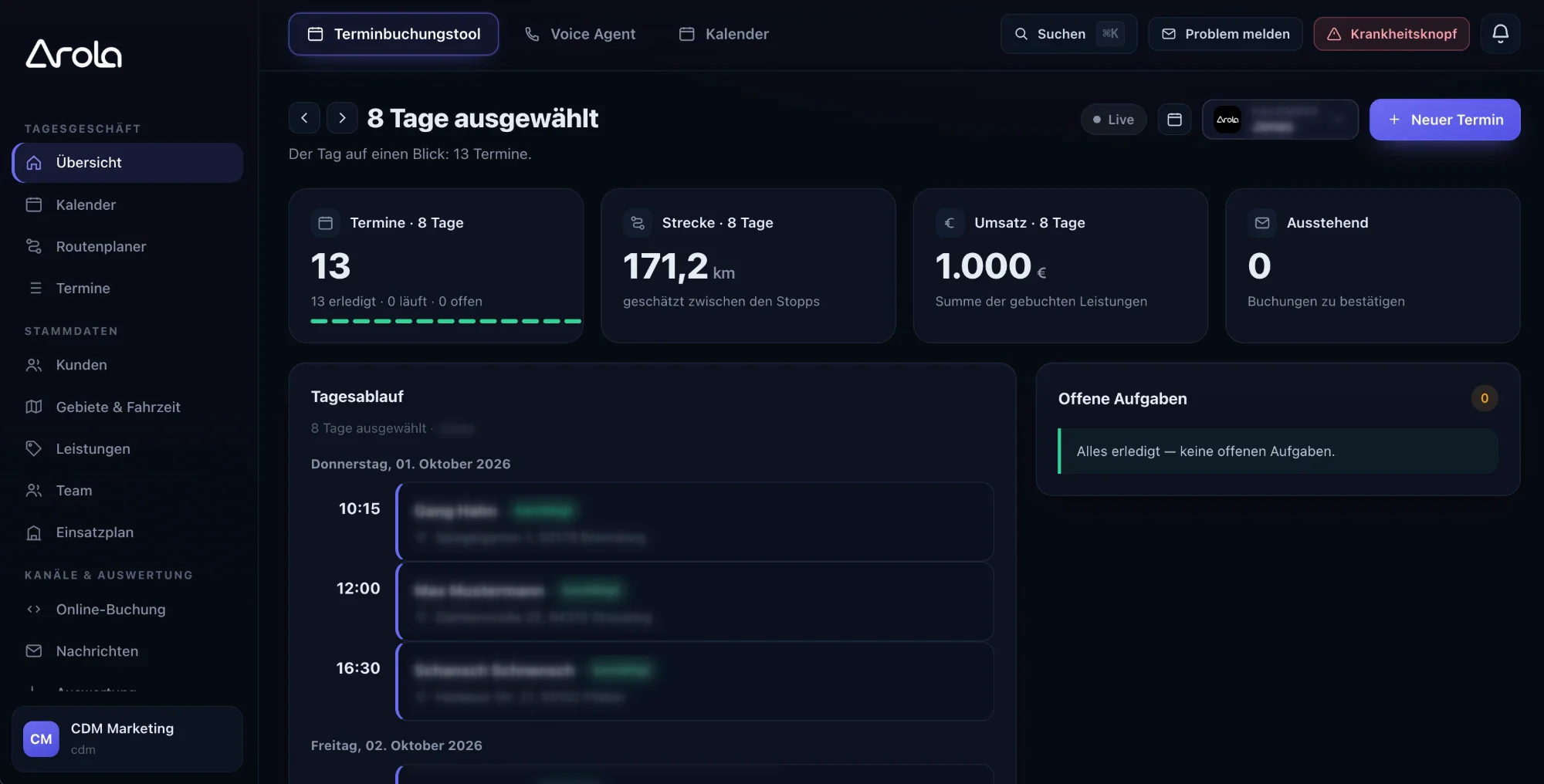Open Kalender in sidebar
The image size is (1544, 784).
pyautogui.click(x=127, y=204)
